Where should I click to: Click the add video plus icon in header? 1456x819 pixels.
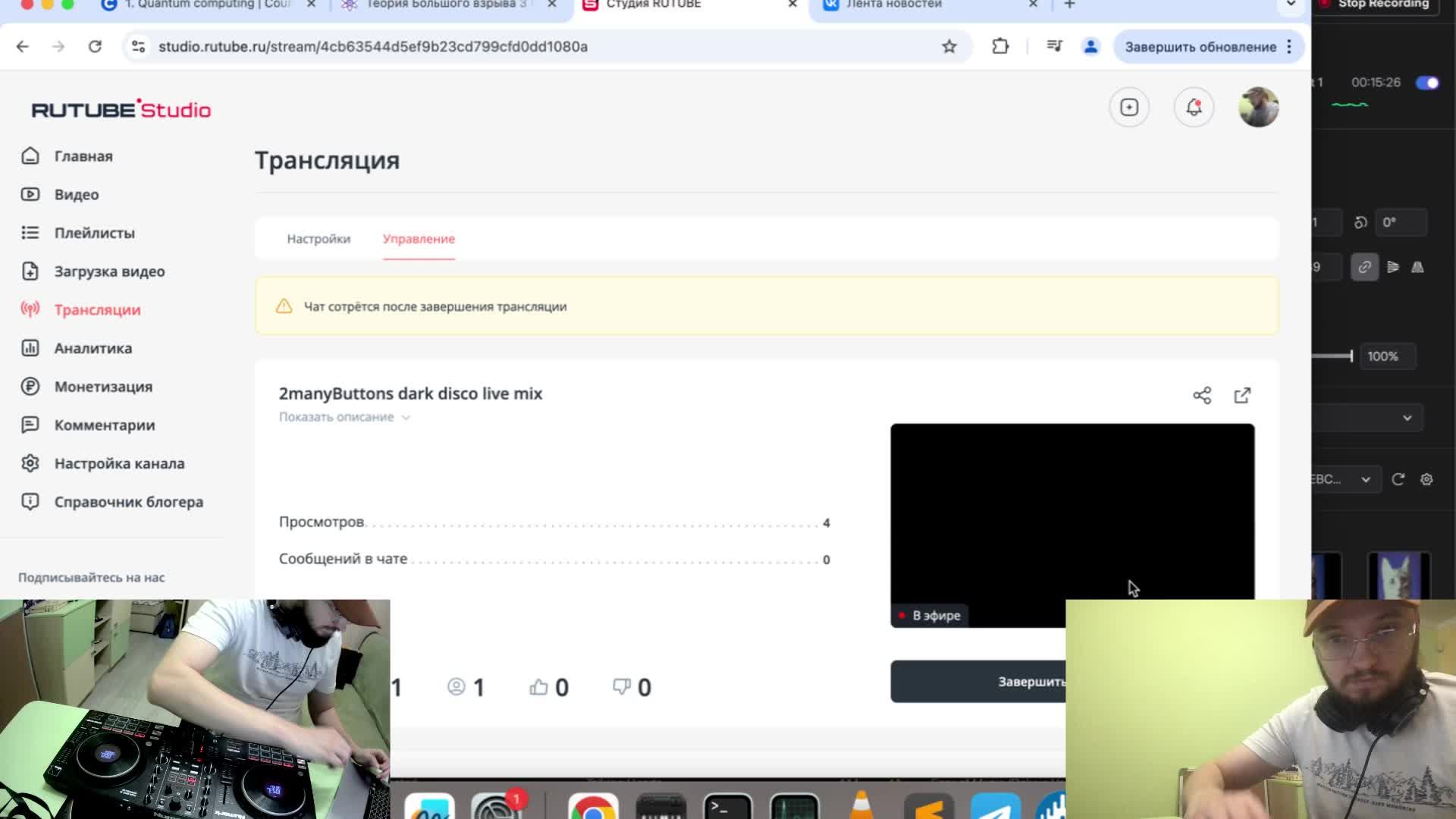(1129, 108)
